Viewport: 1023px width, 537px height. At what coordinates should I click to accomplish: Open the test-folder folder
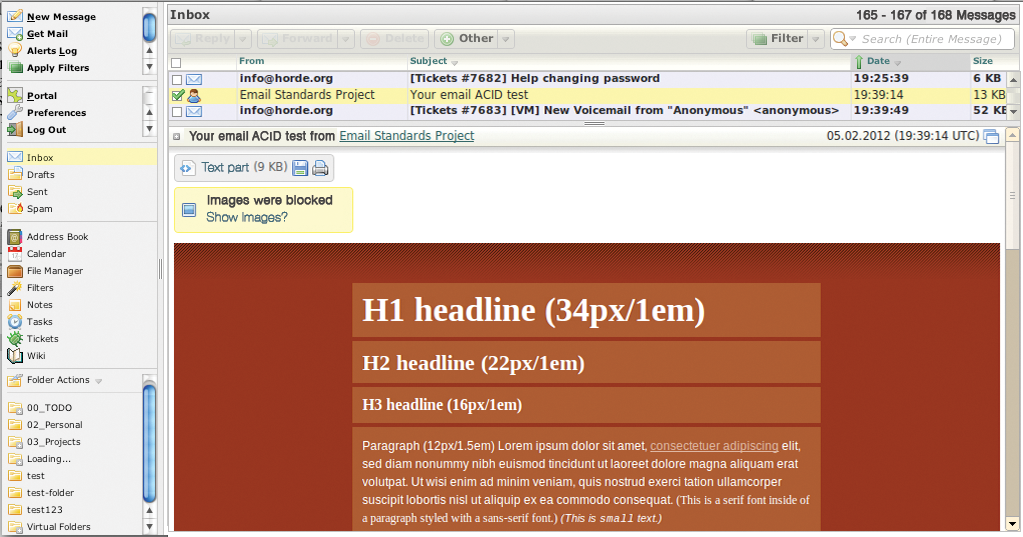click(50, 492)
